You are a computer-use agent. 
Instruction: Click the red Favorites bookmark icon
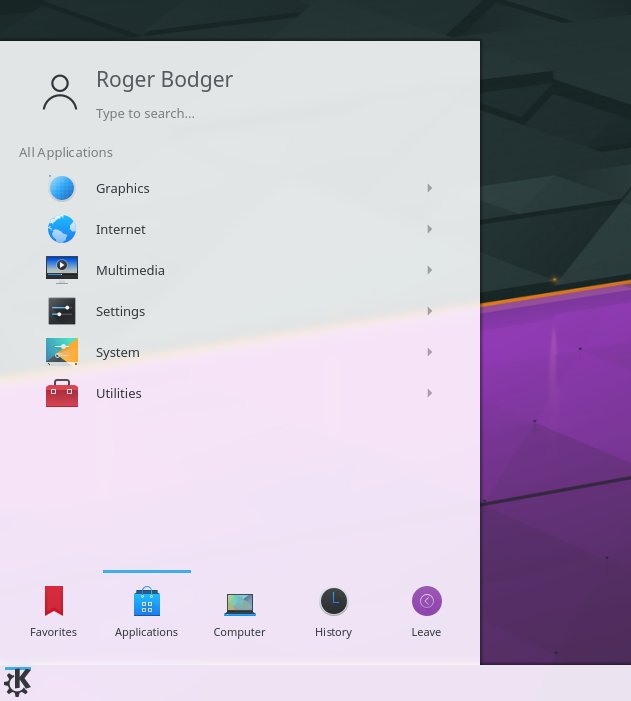tap(54, 601)
